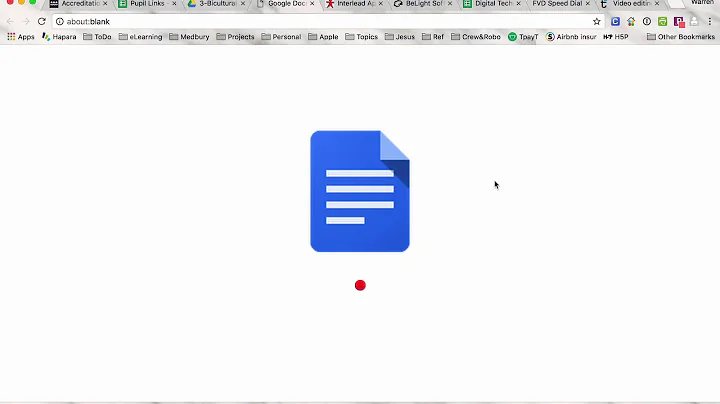Click the circular info extension icon

click(x=647, y=22)
